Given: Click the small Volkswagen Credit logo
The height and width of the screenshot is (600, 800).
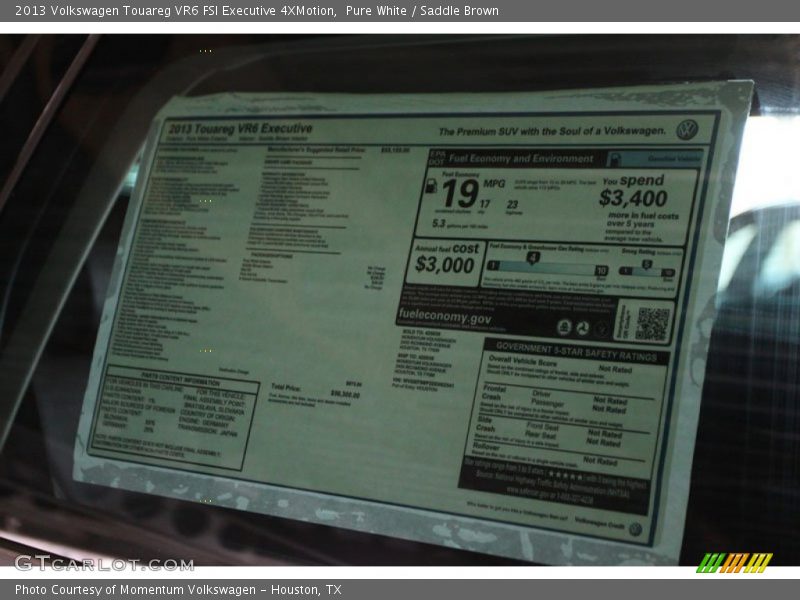Looking at the screenshot, I should (634, 529).
